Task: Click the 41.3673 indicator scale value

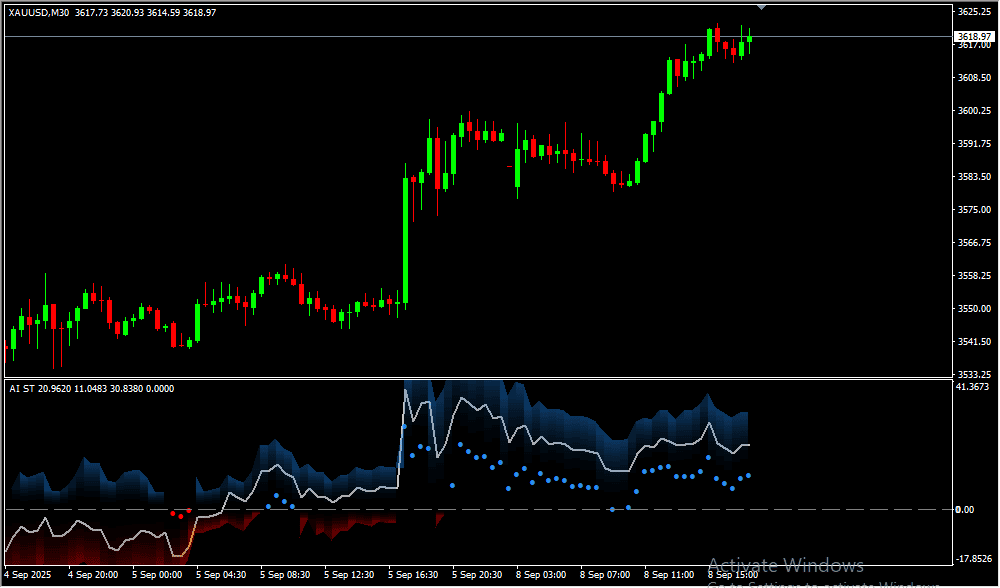Action: [x=973, y=387]
